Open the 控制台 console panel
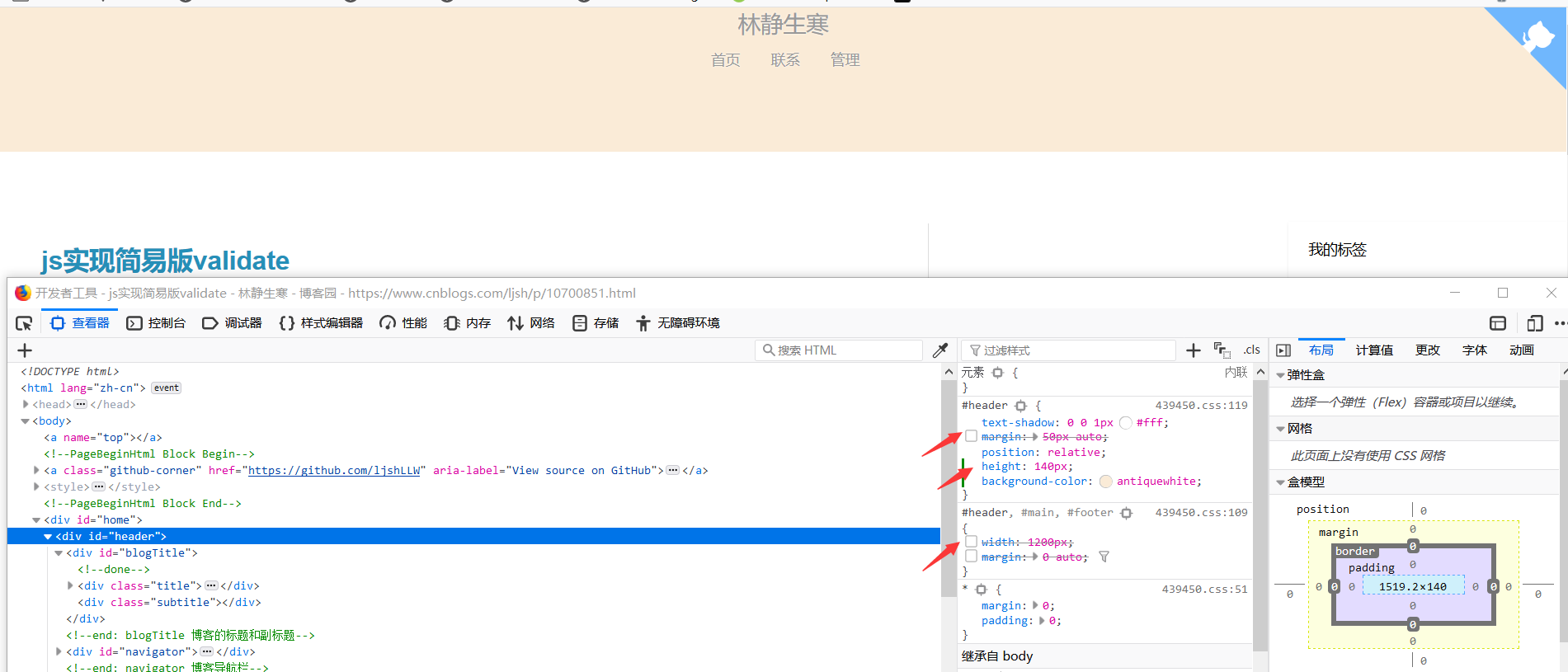The width and height of the screenshot is (1568, 672). click(156, 323)
